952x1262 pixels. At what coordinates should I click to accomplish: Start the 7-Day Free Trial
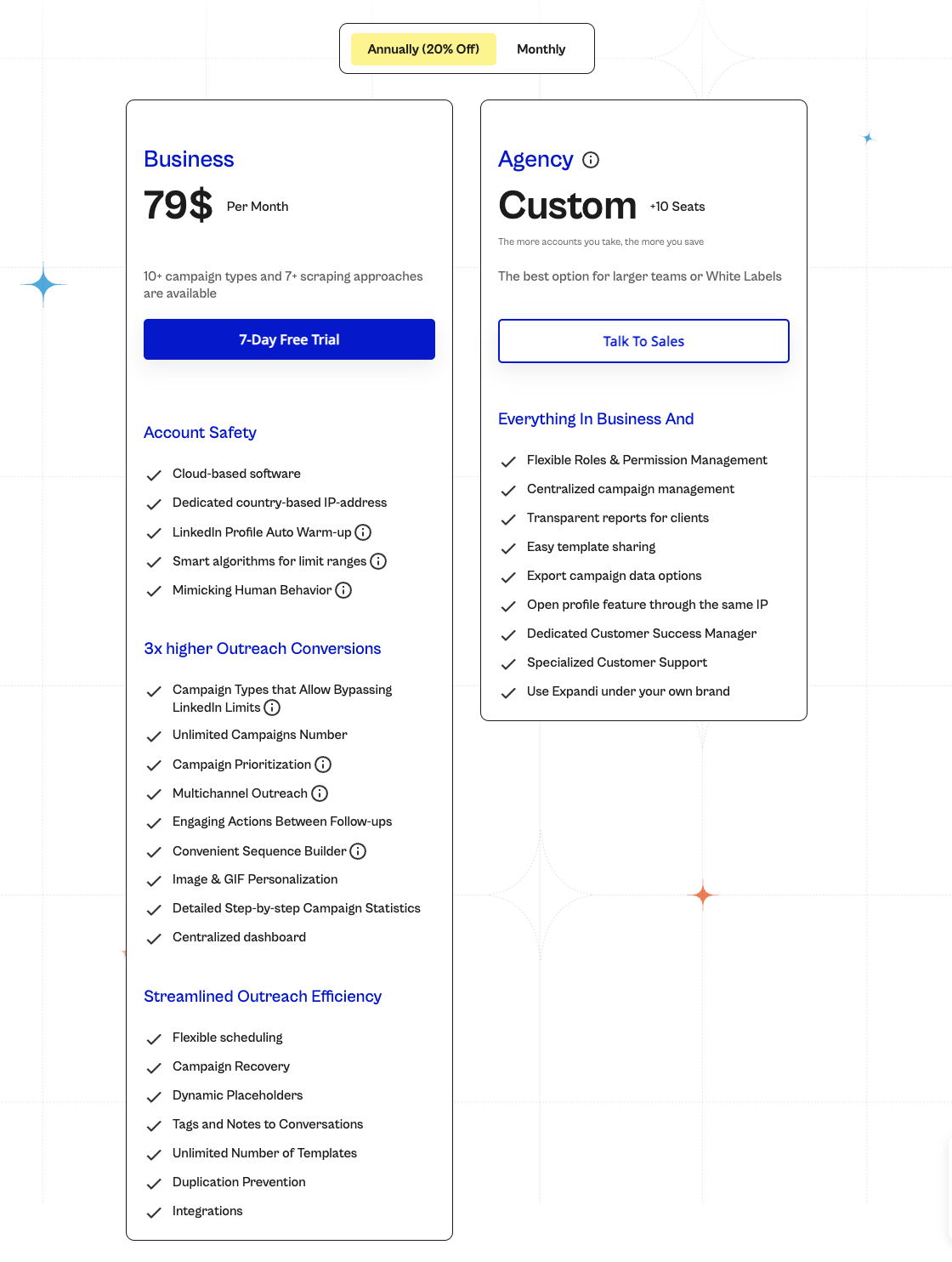(x=289, y=339)
